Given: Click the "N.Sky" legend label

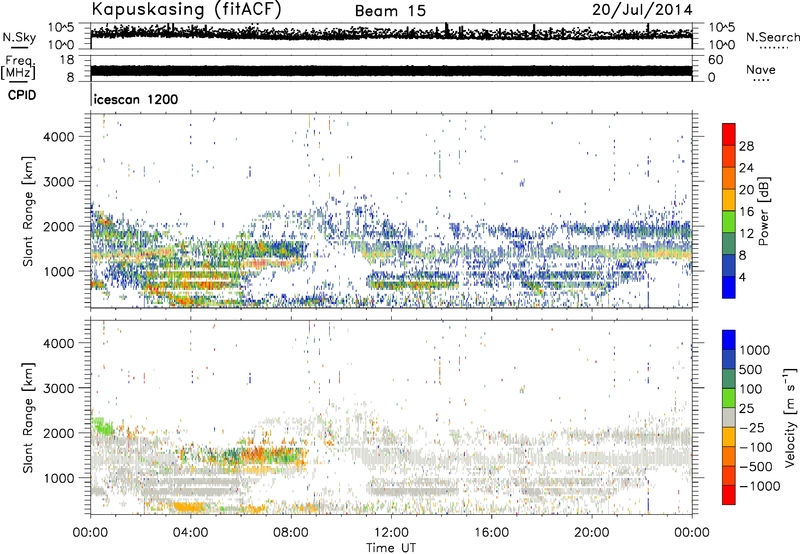Looking at the screenshot, I should (19, 37).
